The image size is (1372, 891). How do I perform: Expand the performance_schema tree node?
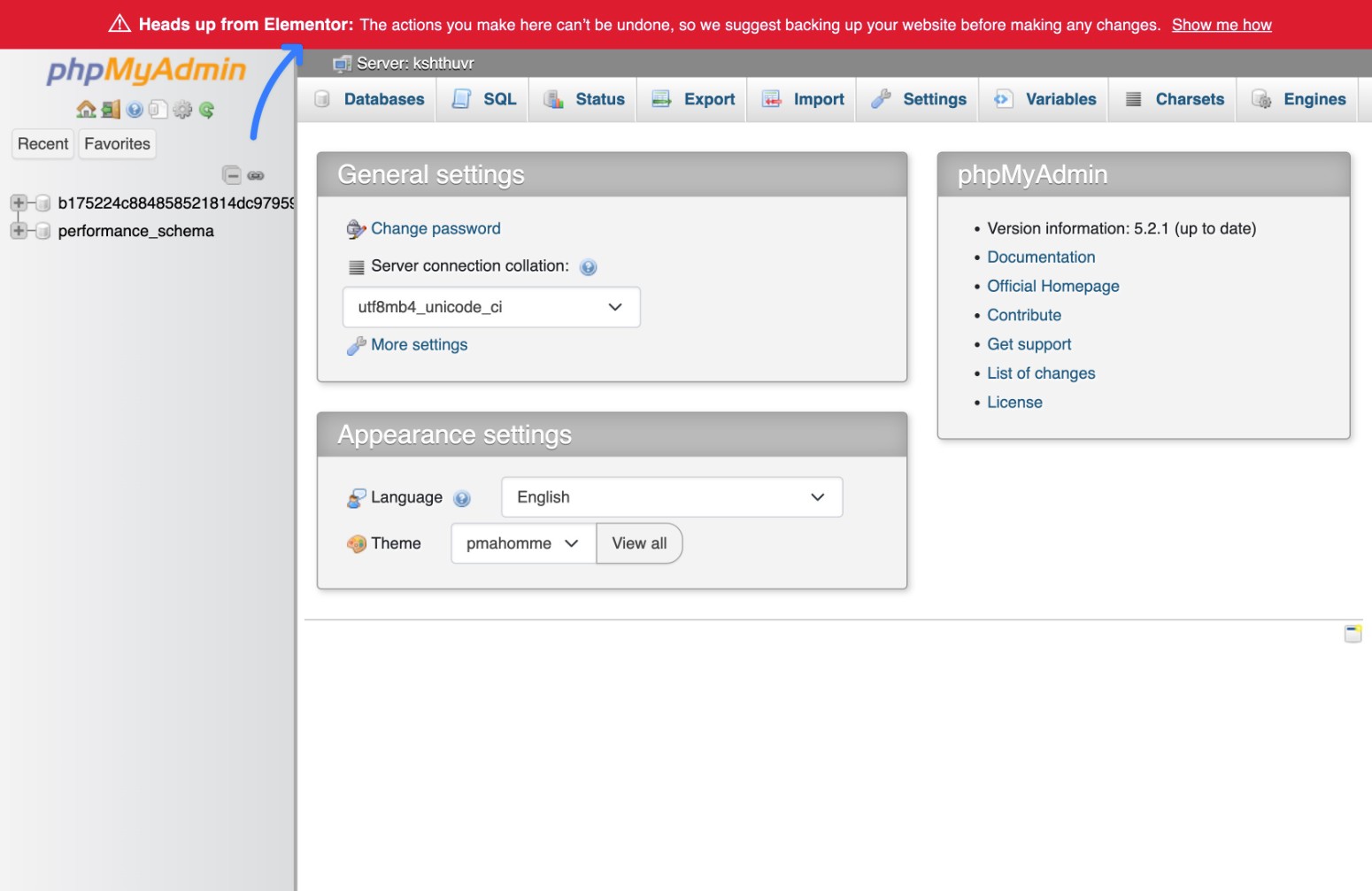tap(18, 231)
